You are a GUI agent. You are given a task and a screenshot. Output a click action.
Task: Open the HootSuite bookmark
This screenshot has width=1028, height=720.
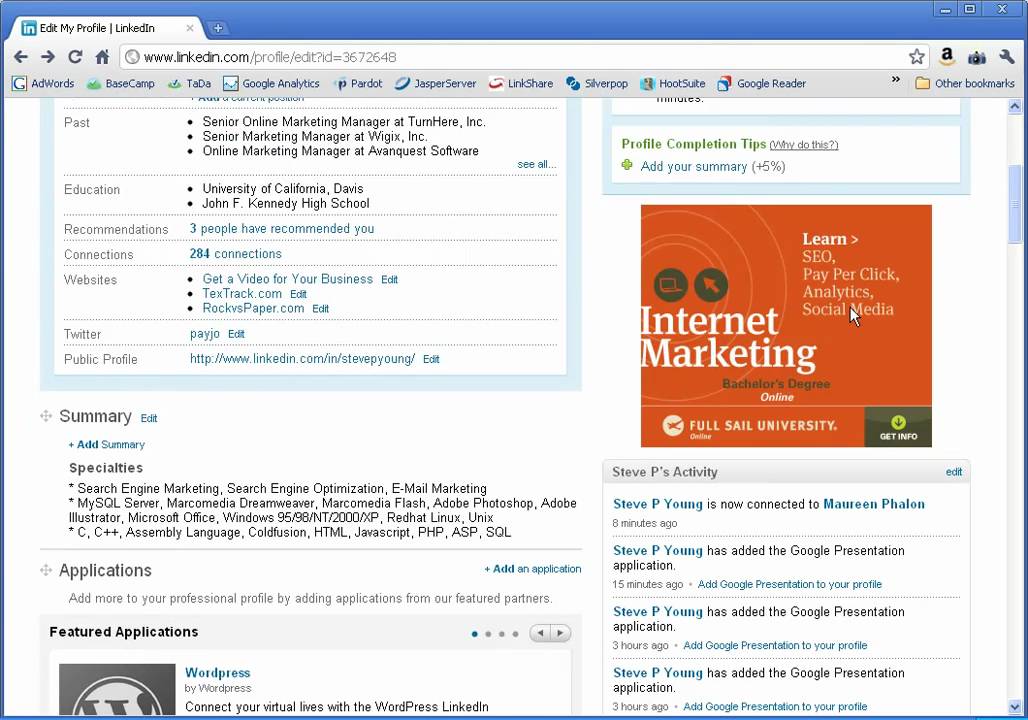click(673, 83)
